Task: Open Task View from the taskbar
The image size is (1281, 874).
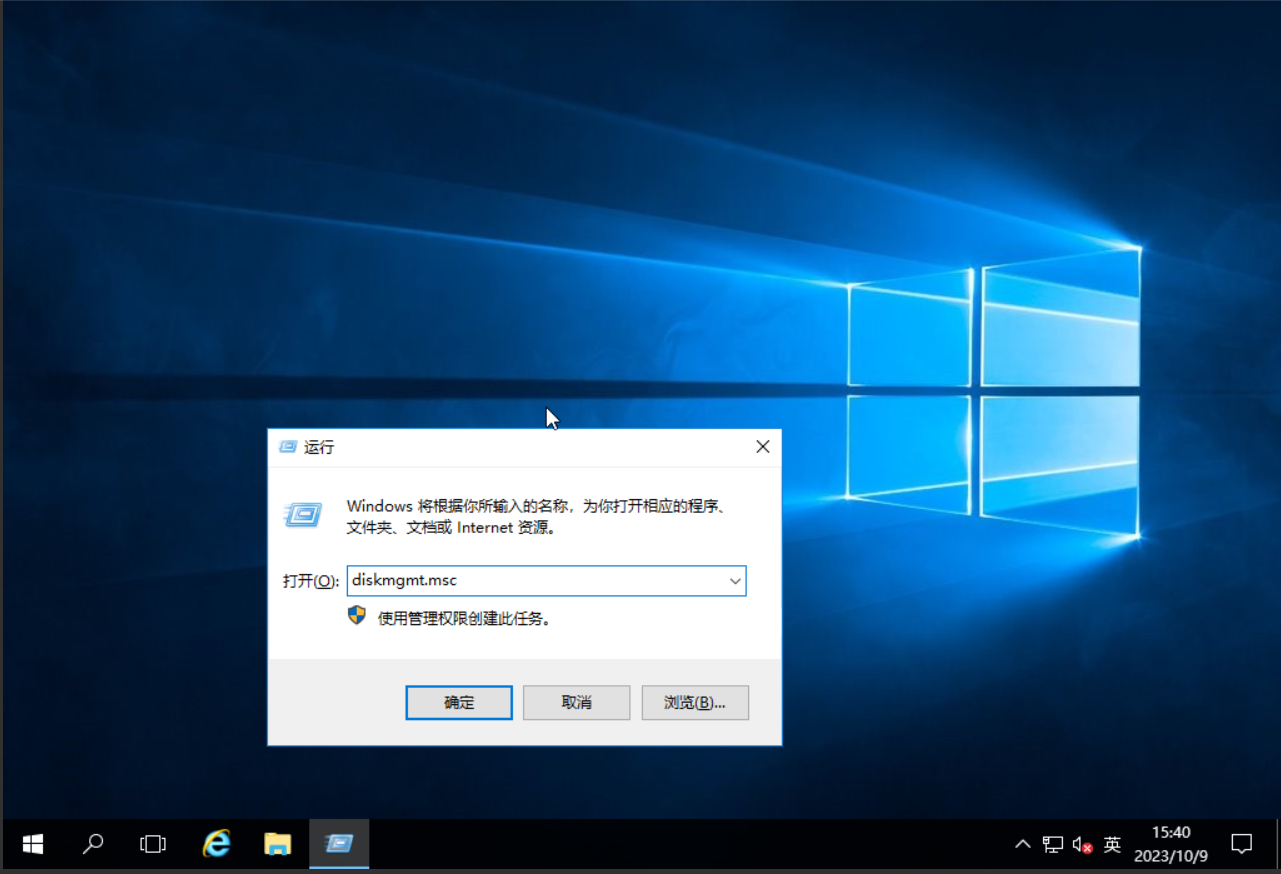Action: tap(153, 845)
